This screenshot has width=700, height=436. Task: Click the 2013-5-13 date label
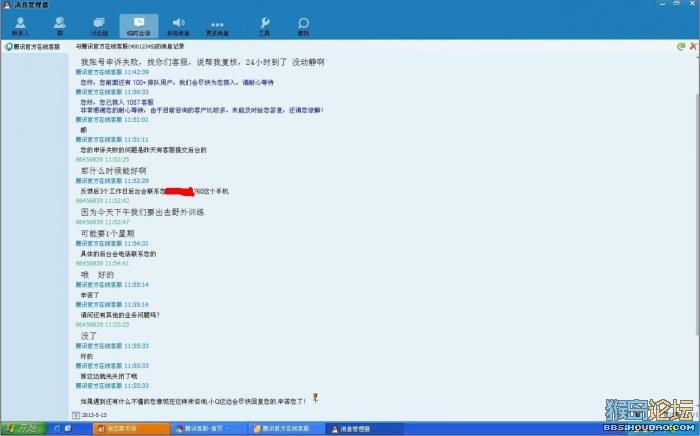94,415
